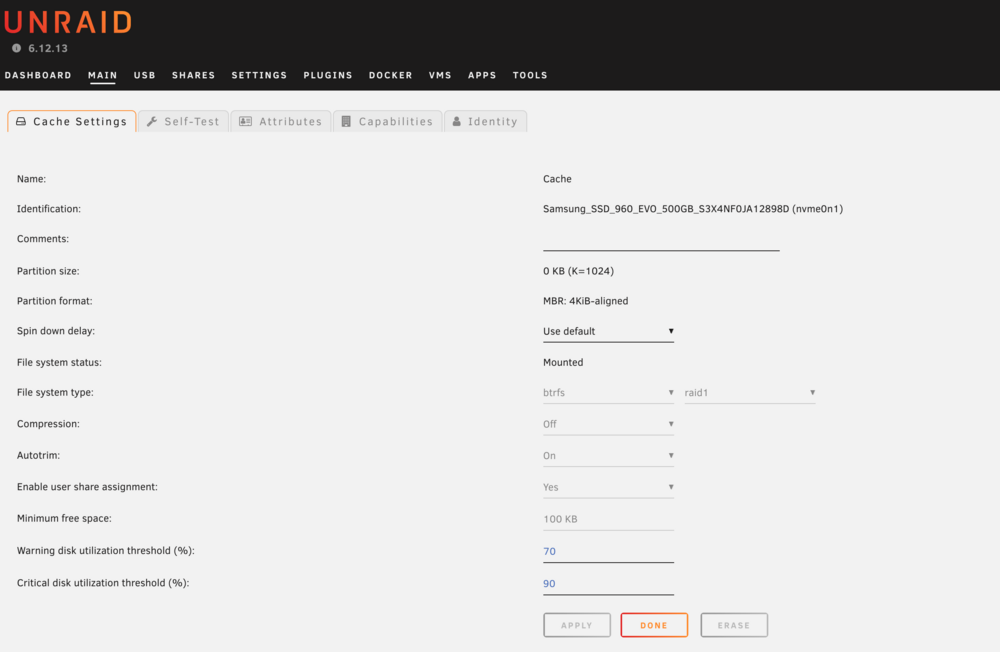Click the 'File system status:' label
The width and height of the screenshot is (1000, 652).
coord(59,362)
